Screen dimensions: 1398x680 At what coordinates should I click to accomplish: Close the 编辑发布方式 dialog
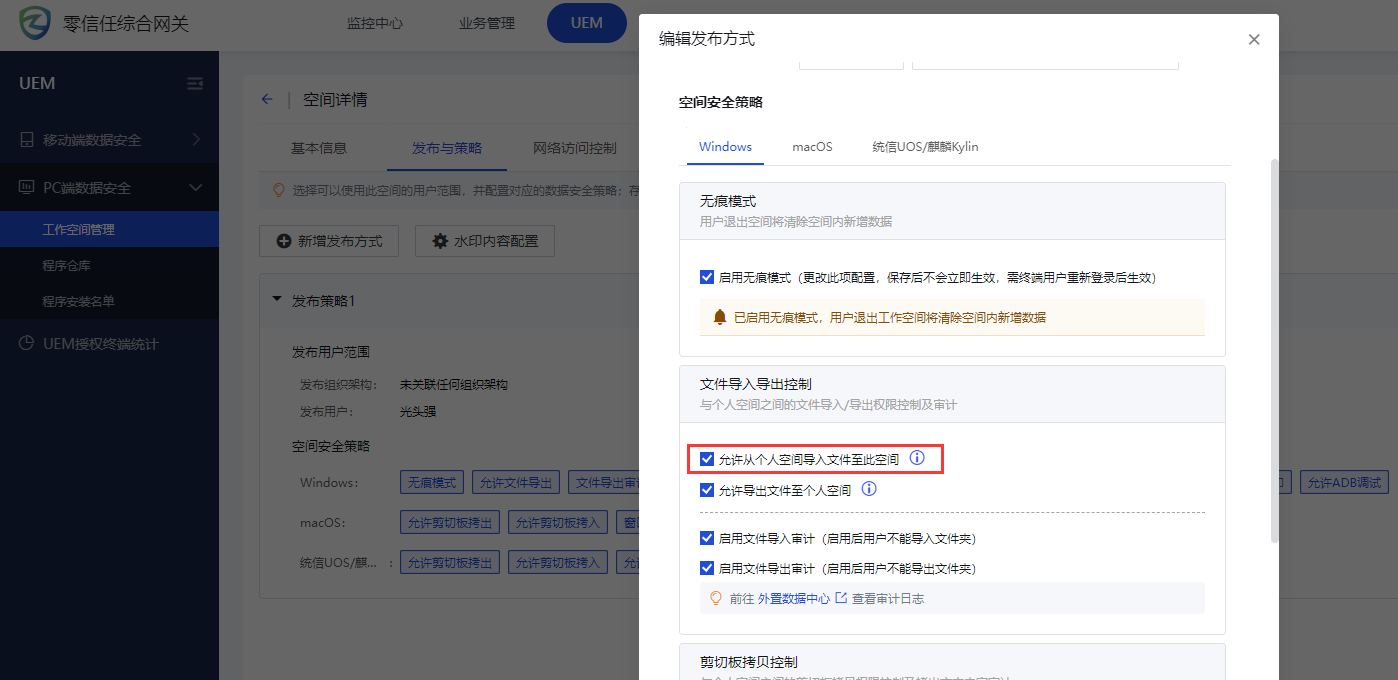pyautogui.click(x=1254, y=40)
